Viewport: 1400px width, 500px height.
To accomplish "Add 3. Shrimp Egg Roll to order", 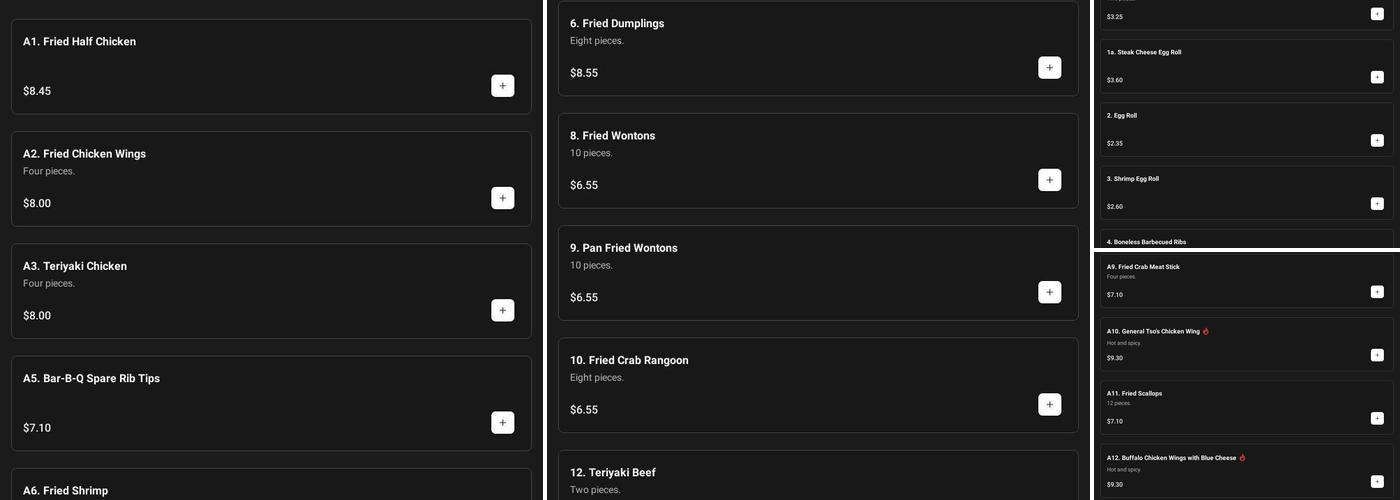I will (1377, 204).
